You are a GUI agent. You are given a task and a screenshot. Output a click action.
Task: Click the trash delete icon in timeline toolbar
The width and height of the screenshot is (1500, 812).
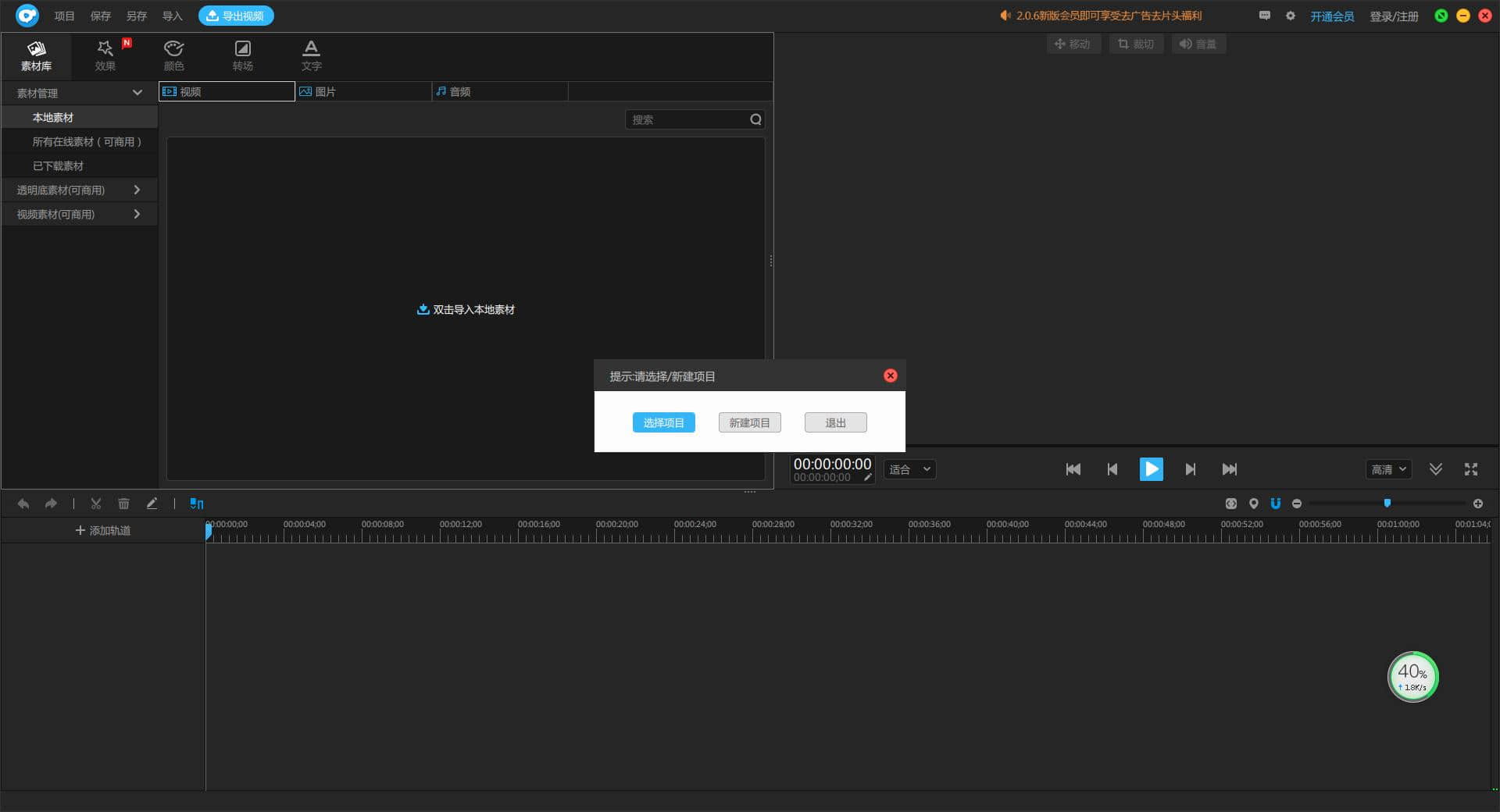pyautogui.click(x=123, y=504)
